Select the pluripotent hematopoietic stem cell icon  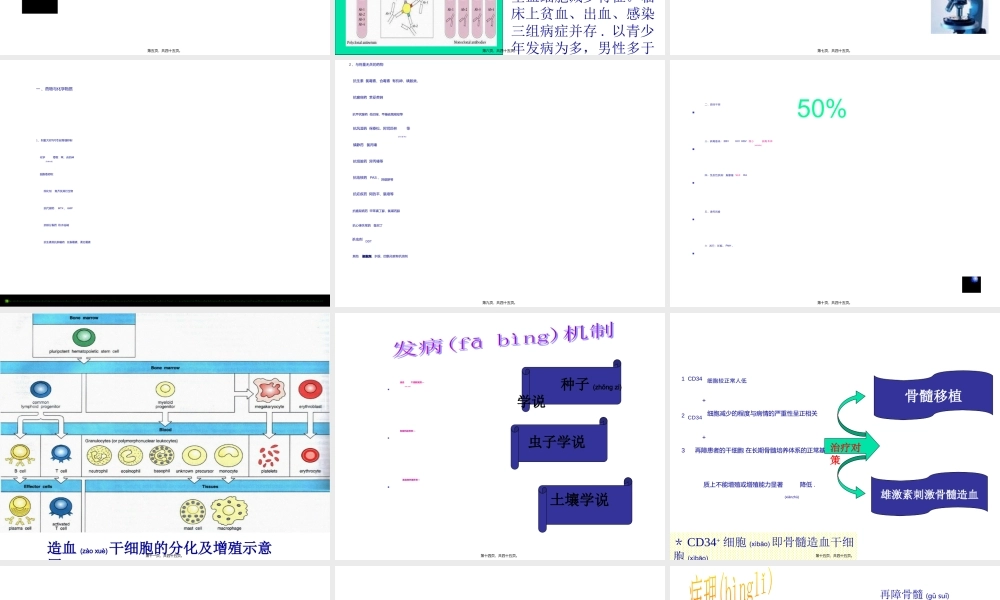pyautogui.click(x=85, y=338)
